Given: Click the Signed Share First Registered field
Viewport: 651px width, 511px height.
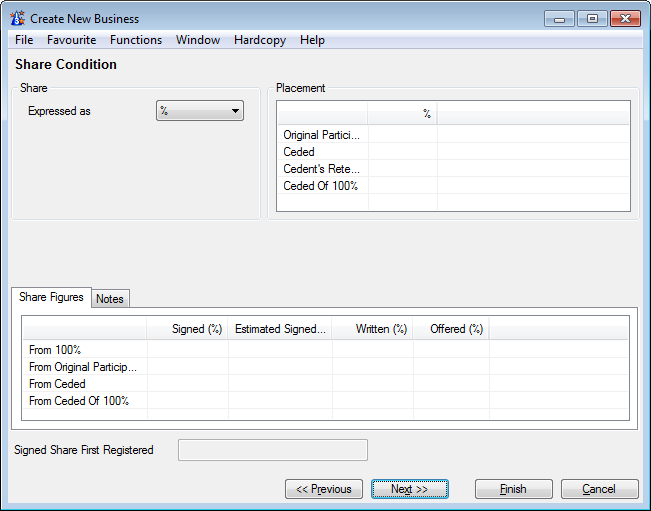Looking at the screenshot, I should (272, 450).
